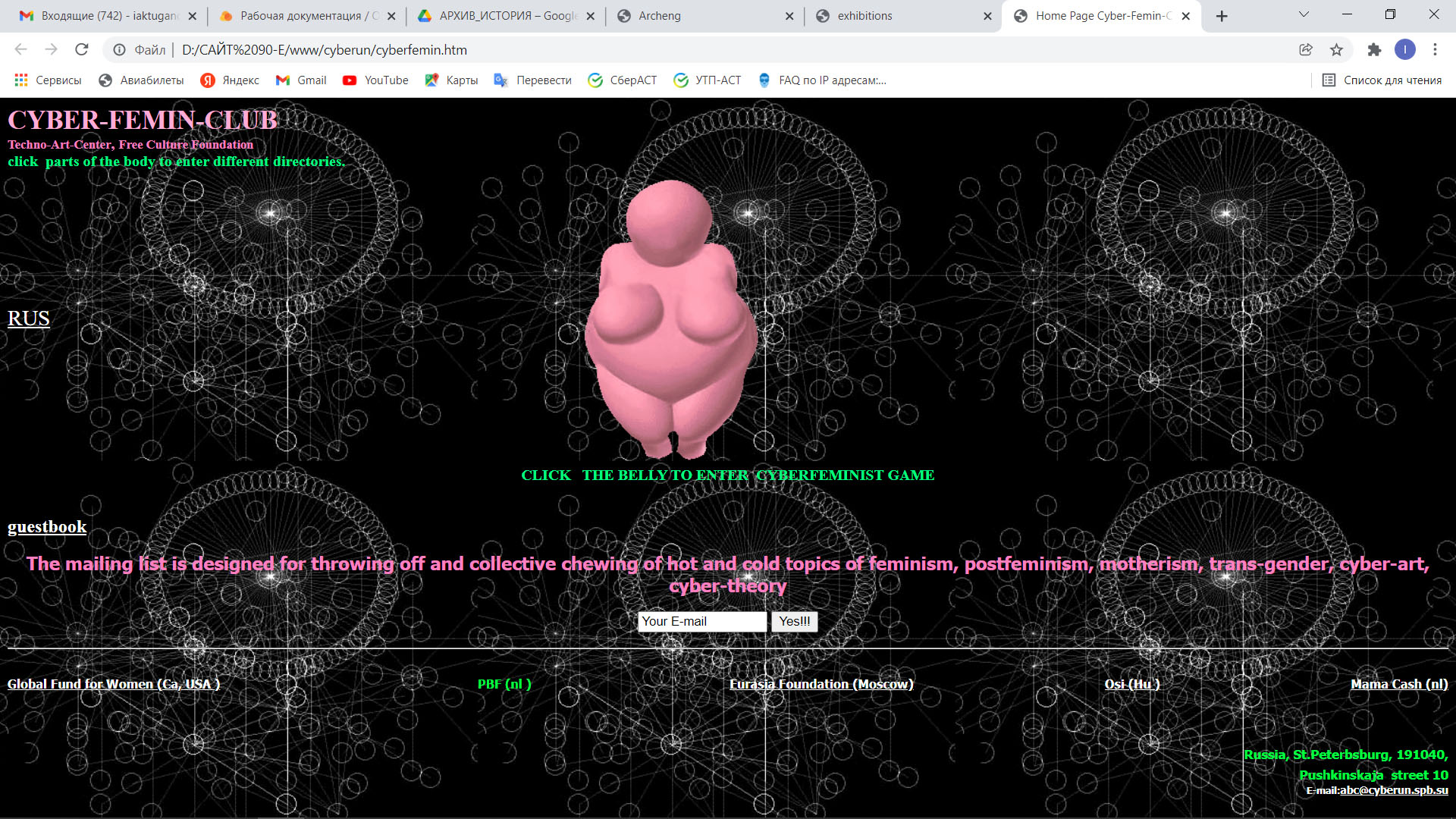Expand the tab search dropdown chevron
The width and height of the screenshot is (1456, 819).
1304,14
